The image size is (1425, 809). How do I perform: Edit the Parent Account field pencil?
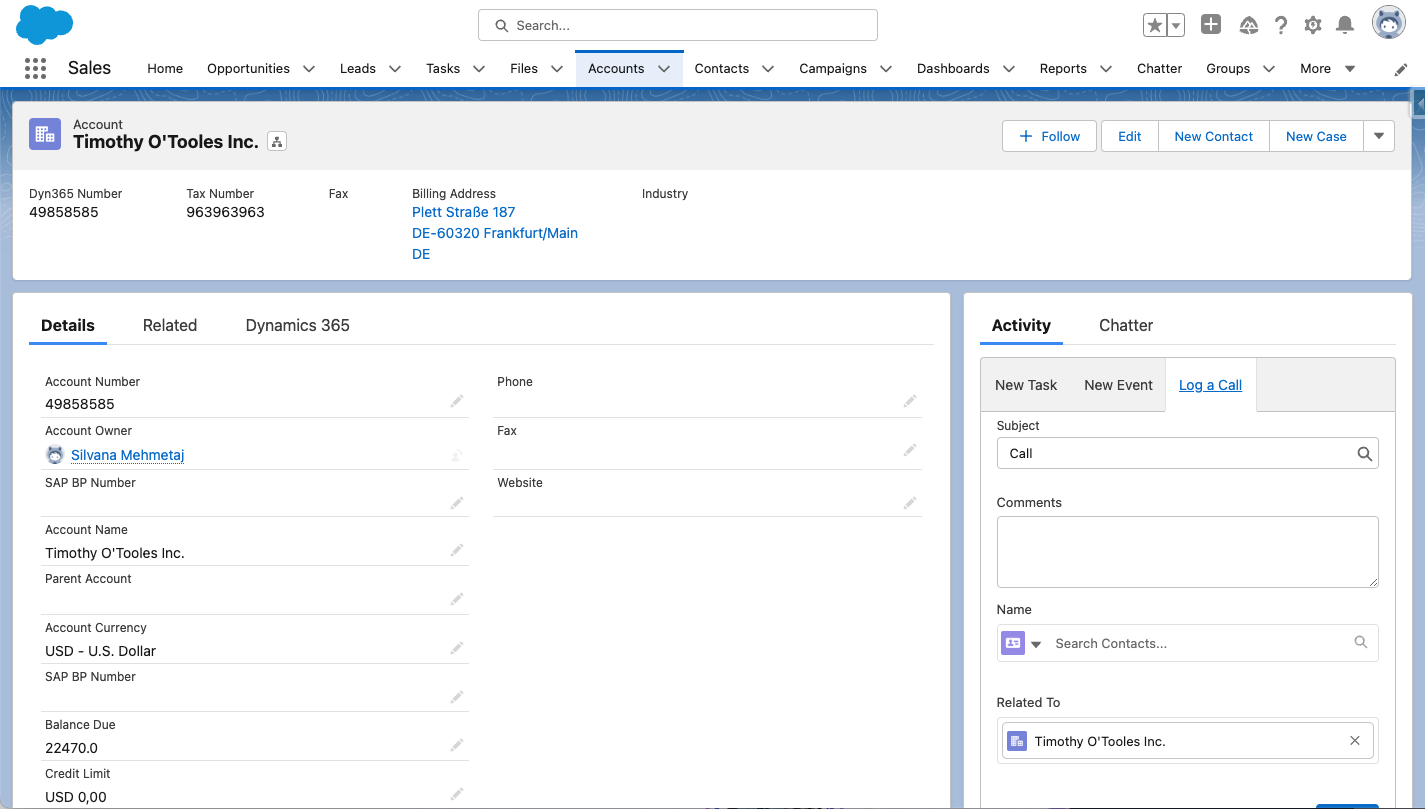tap(457, 599)
